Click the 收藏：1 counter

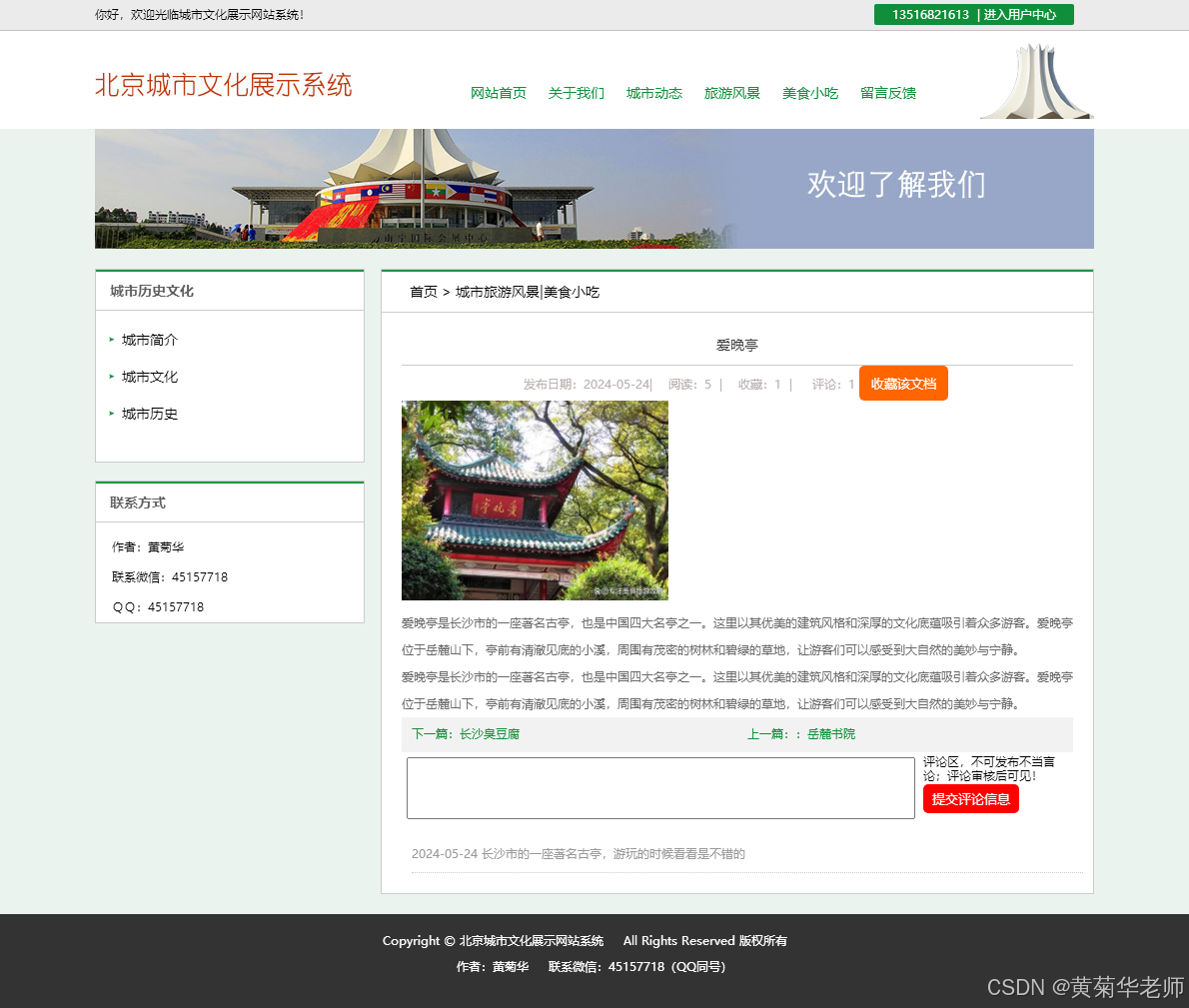tap(759, 385)
